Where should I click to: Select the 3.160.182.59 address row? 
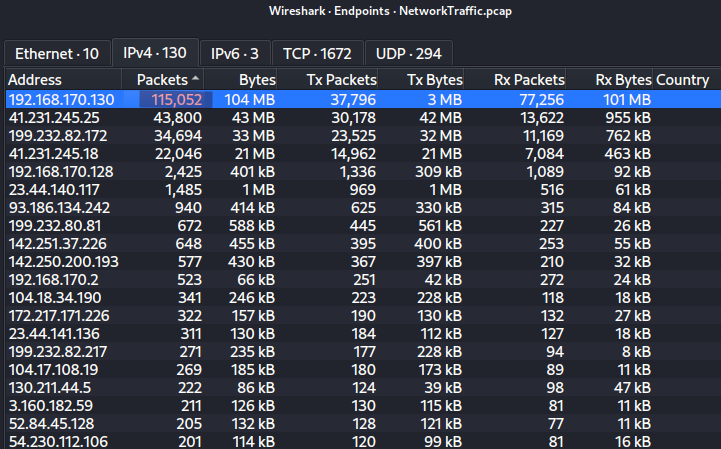tap(363, 405)
